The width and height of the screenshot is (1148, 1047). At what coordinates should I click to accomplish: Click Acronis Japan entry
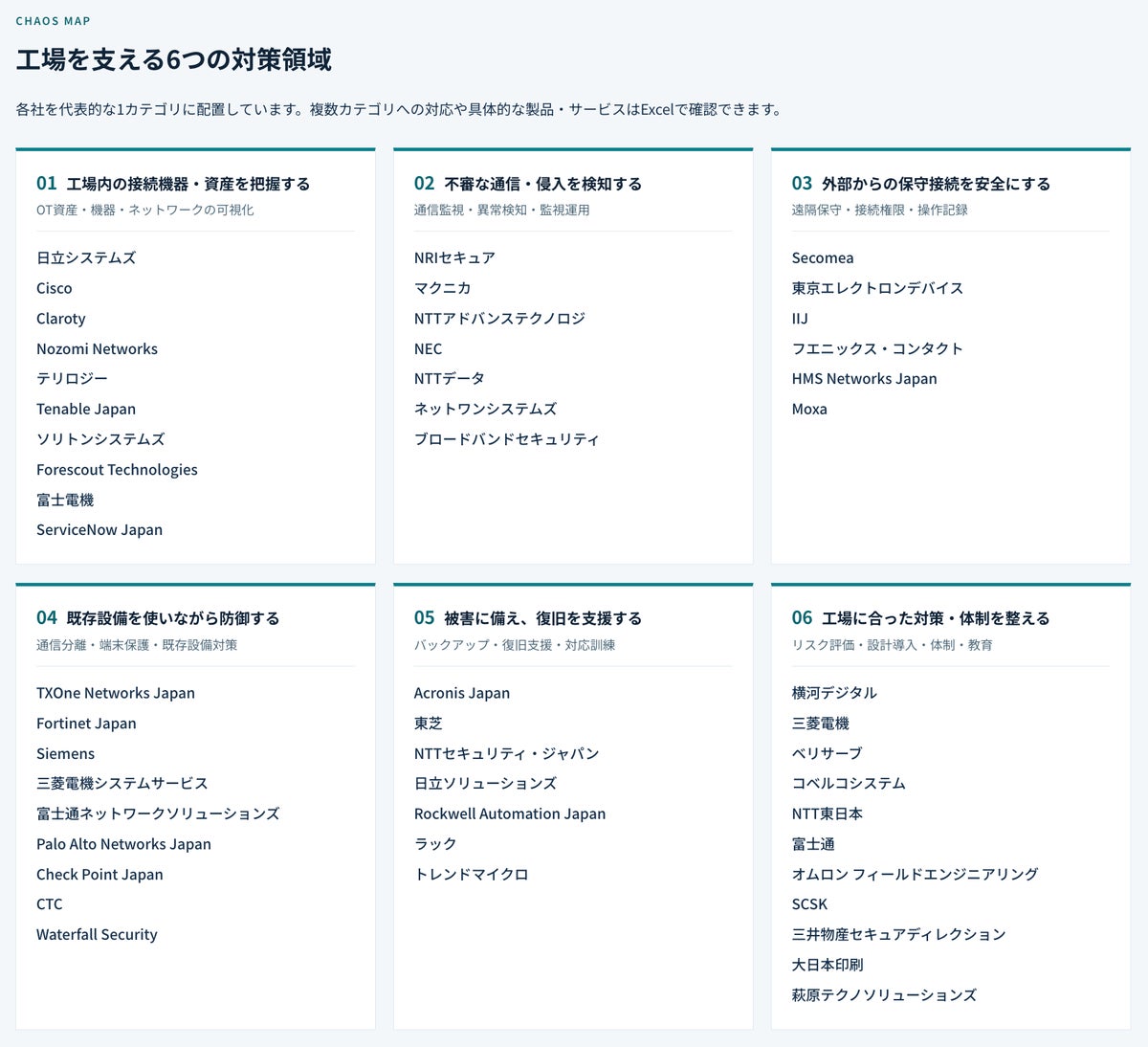tap(462, 693)
